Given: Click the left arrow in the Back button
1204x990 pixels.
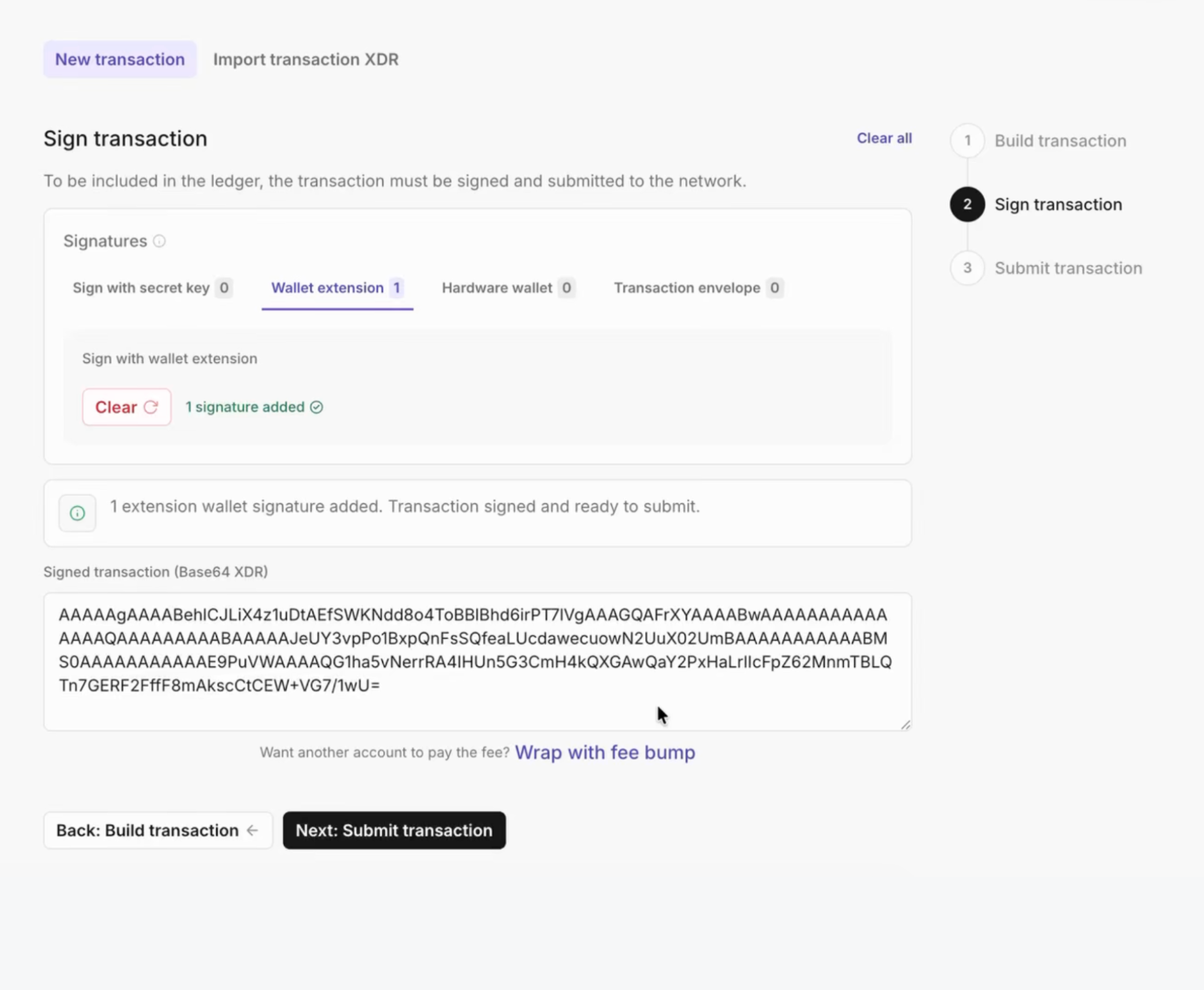Looking at the screenshot, I should tap(252, 830).
